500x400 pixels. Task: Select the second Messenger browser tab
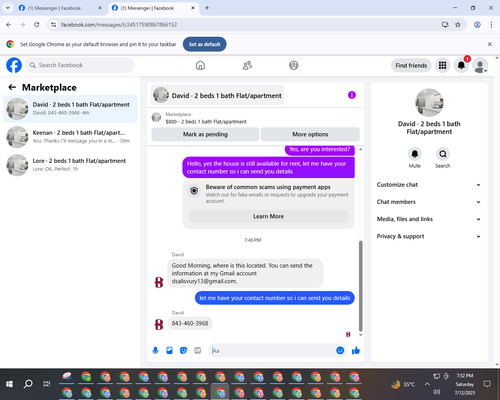coord(153,8)
